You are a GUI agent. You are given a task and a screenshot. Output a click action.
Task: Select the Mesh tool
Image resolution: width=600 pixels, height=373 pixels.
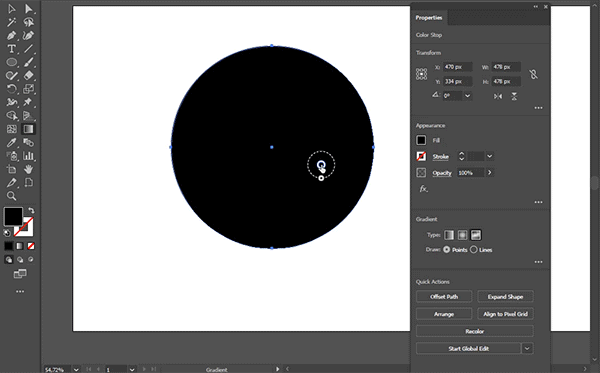tap(11, 129)
